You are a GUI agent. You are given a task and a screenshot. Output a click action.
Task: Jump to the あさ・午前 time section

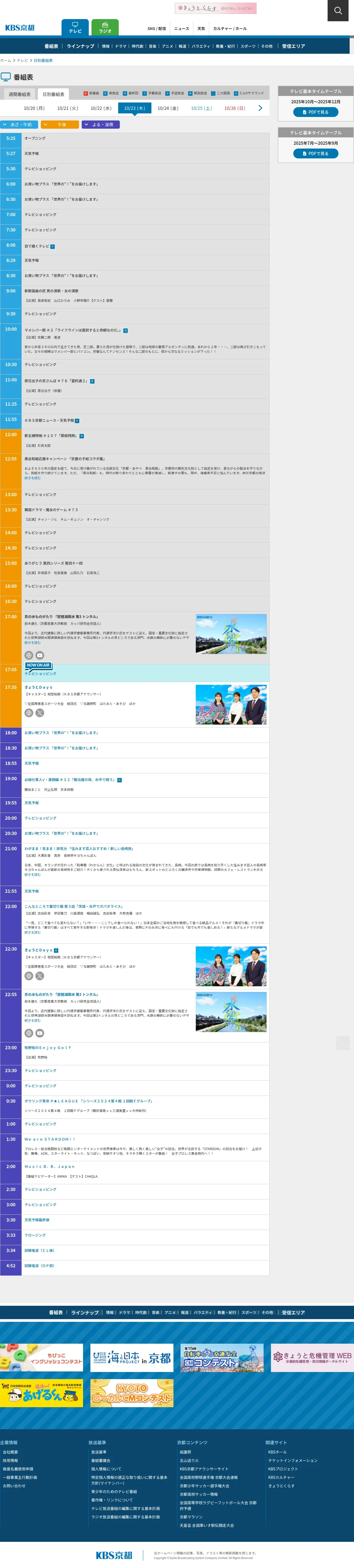pos(19,124)
